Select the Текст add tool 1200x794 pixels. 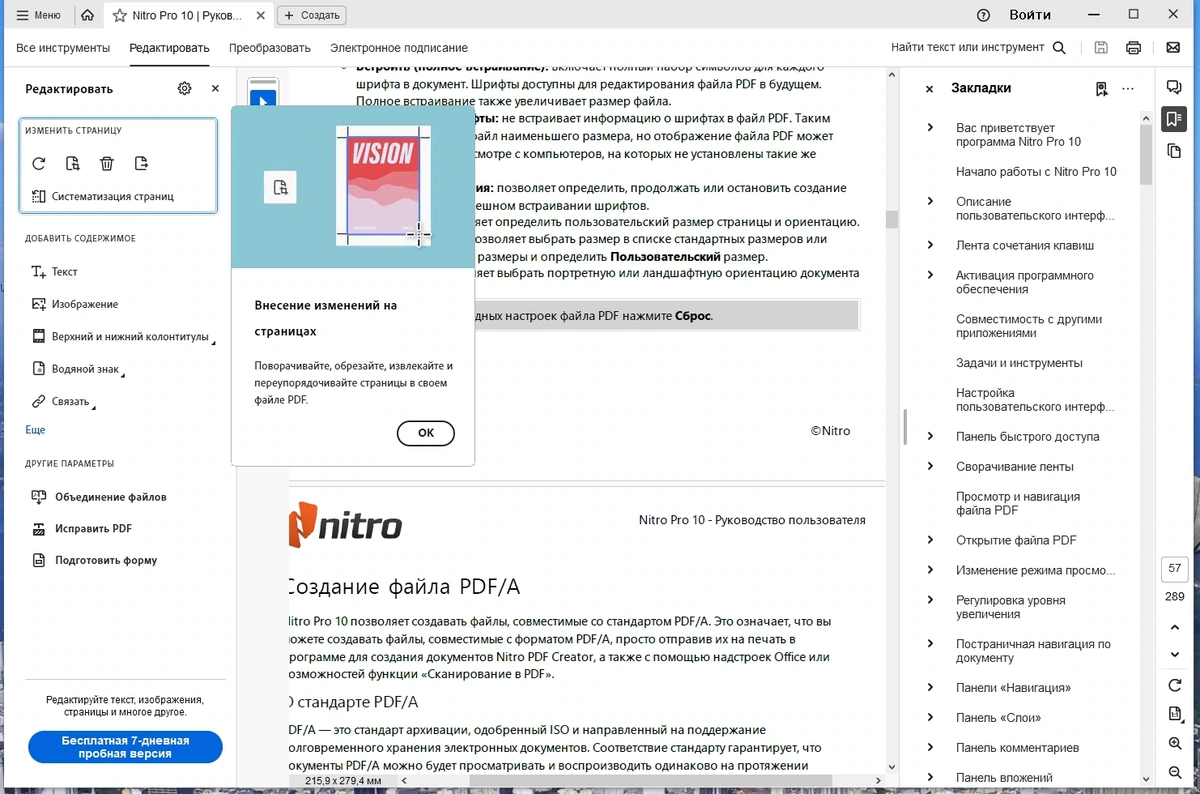[55, 271]
